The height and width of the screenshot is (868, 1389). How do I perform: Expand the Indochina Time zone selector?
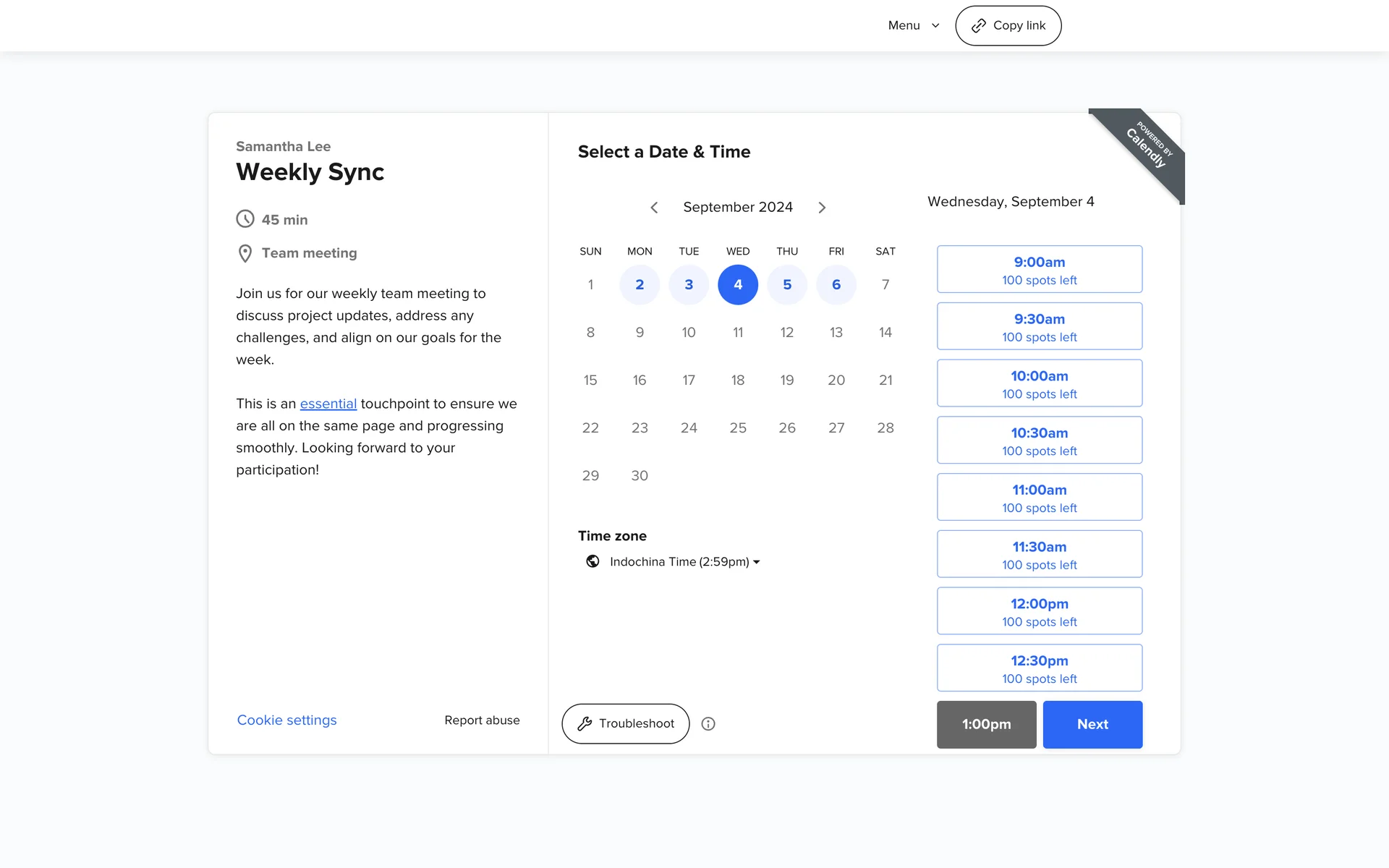pos(684,562)
